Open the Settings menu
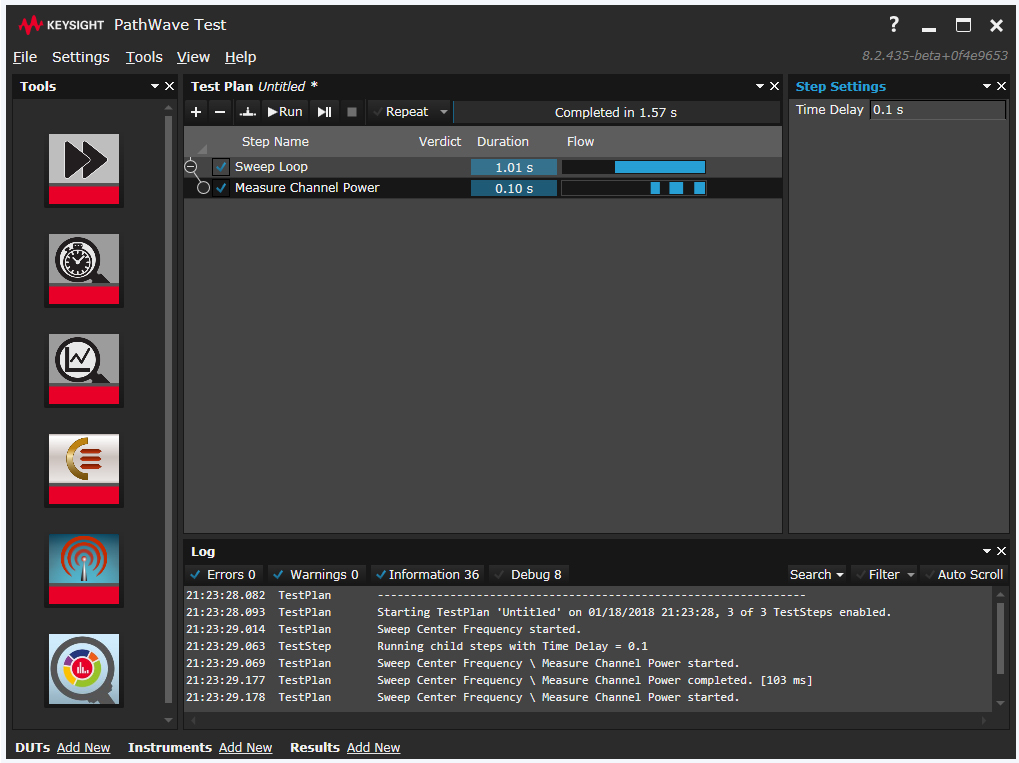Viewport: 1019px width, 763px height. click(x=81, y=57)
